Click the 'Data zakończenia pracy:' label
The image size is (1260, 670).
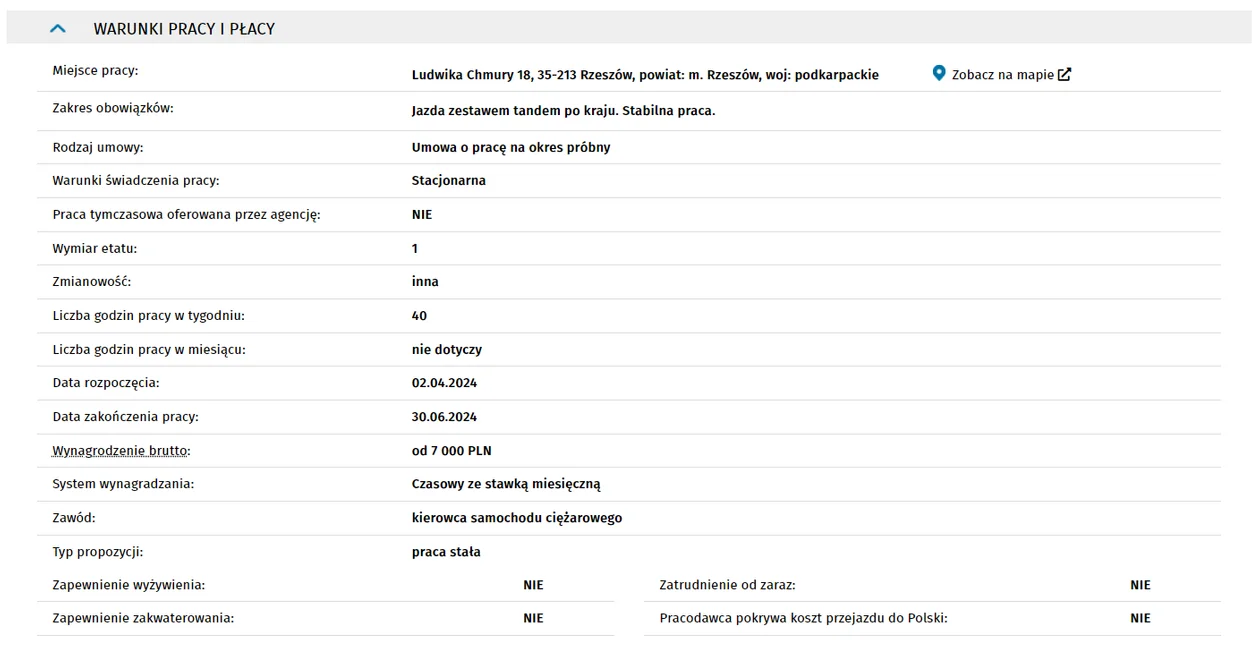pos(126,417)
